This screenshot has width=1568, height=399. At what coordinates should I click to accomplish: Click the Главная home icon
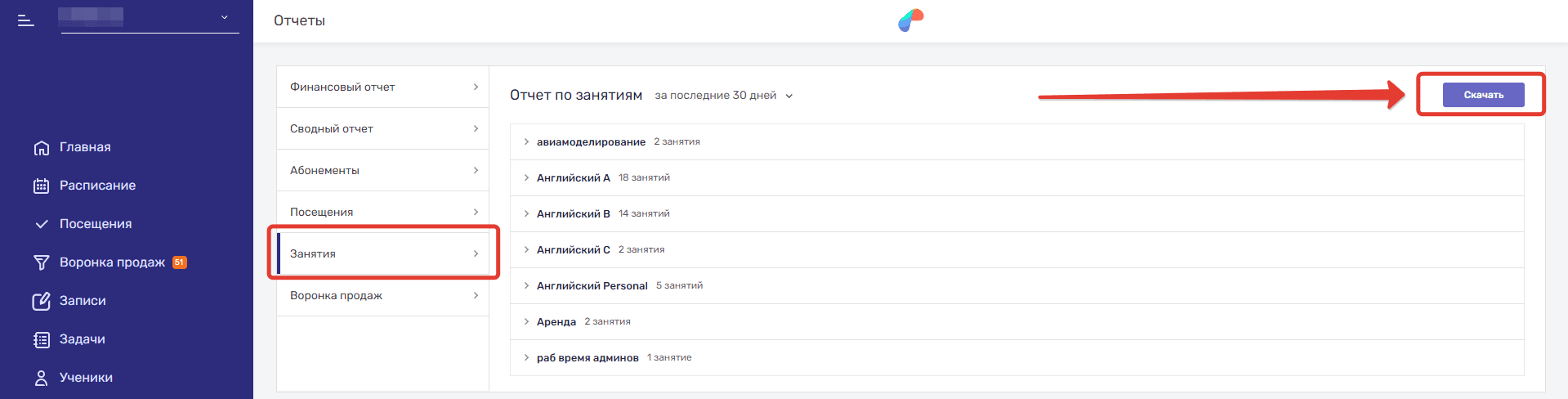click(41, 148)
